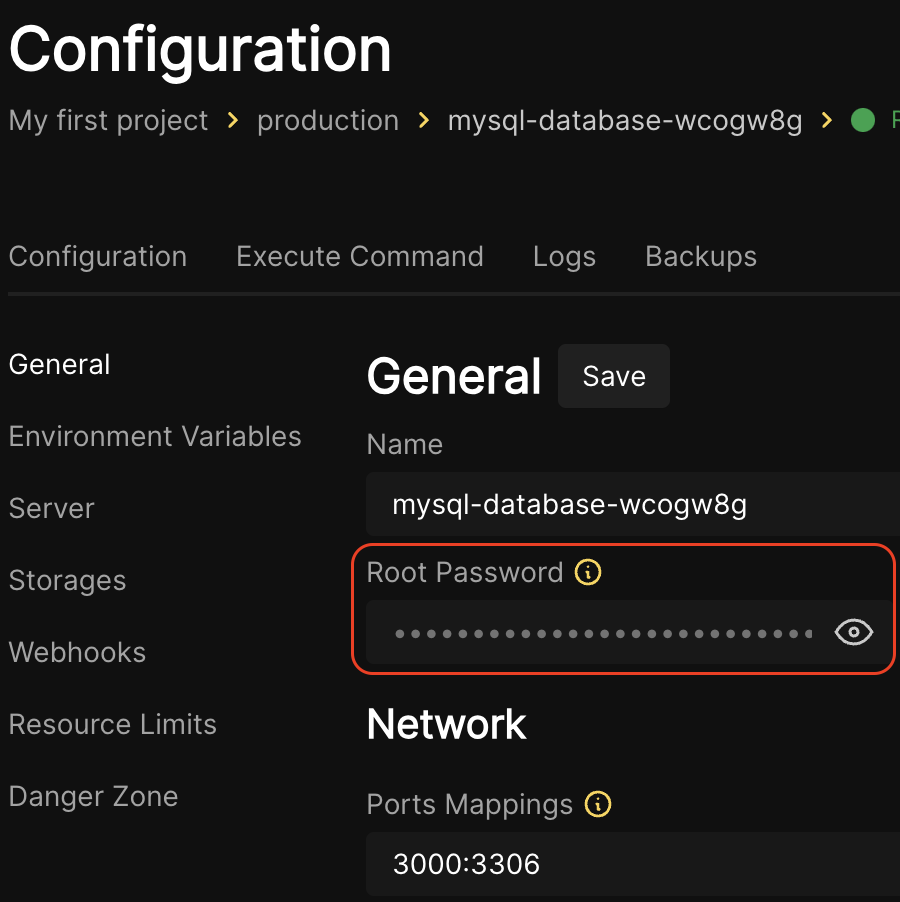900x902 pixels.
Task: Go to the Backups tab
Action: [x=701, y=256]
